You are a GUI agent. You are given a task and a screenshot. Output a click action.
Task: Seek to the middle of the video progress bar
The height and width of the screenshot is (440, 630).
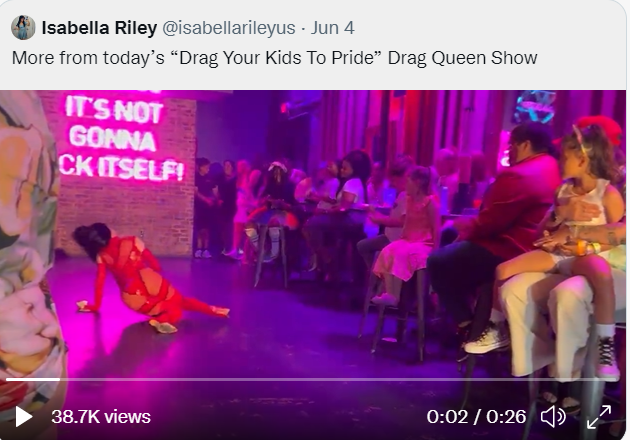[313, 379]
